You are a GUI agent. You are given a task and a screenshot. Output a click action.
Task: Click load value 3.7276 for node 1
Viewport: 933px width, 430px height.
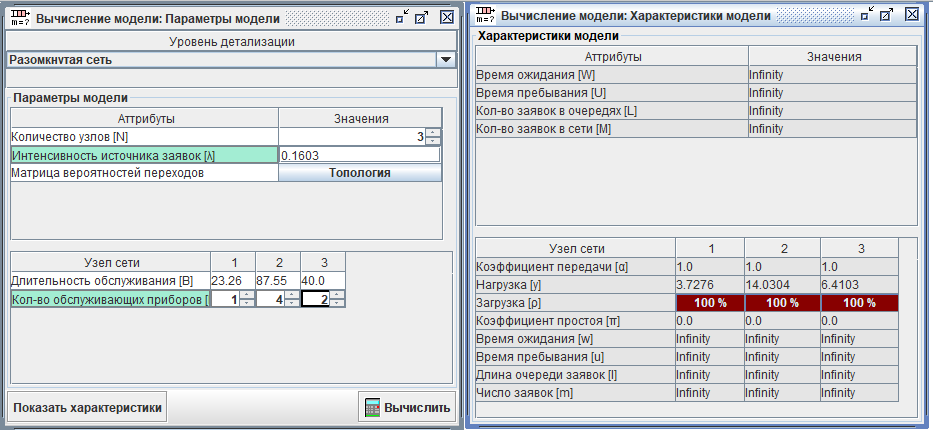(710, 284)
